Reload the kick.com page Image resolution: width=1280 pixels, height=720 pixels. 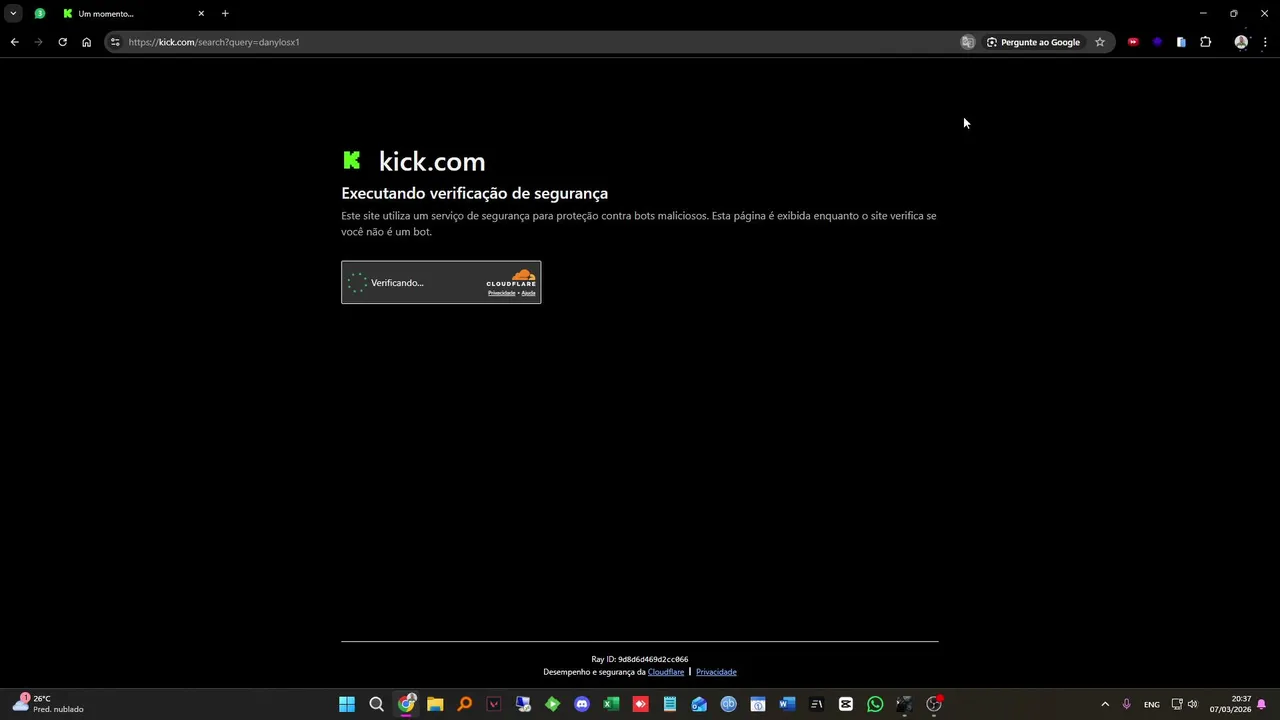point(62,42)
